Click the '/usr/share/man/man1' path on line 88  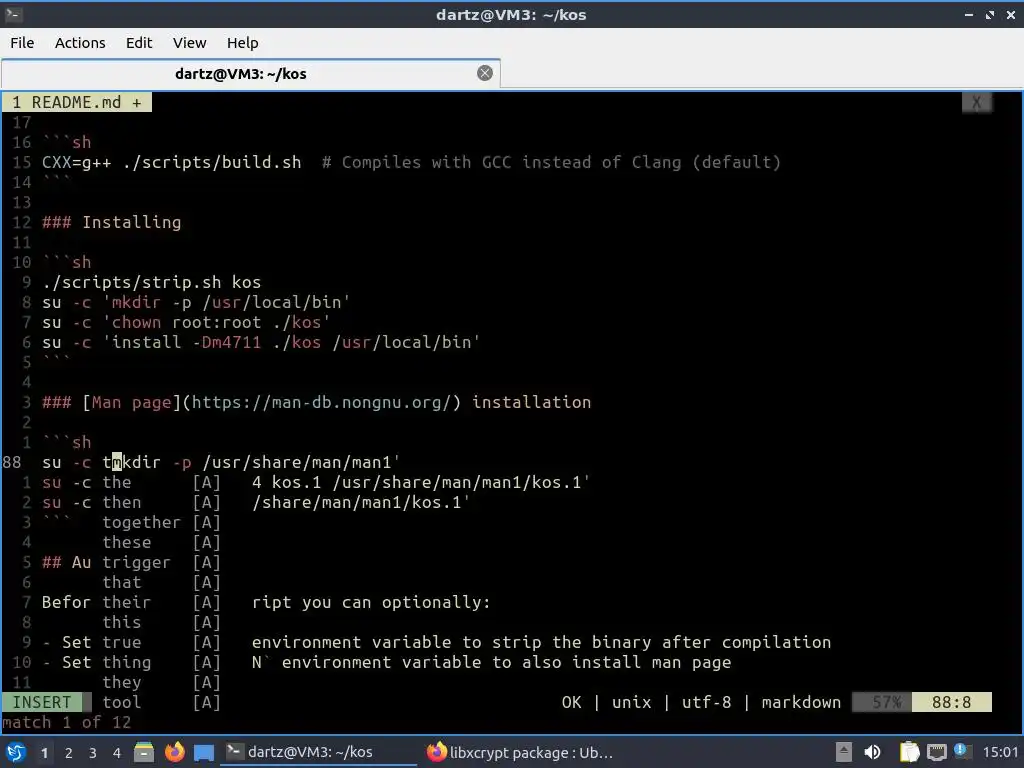(297, 462)
